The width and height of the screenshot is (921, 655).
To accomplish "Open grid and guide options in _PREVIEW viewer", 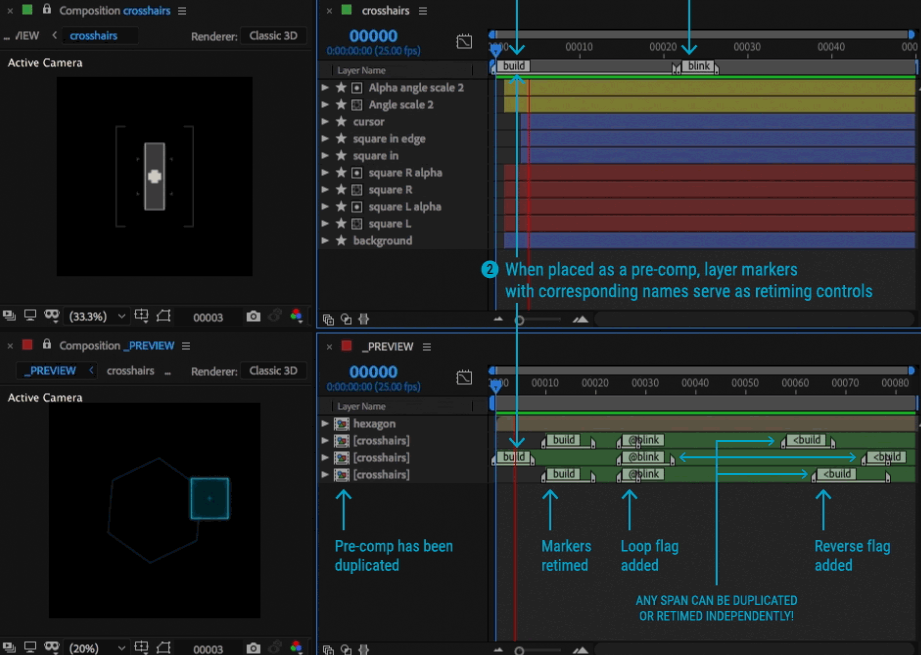I will [141, 647].
